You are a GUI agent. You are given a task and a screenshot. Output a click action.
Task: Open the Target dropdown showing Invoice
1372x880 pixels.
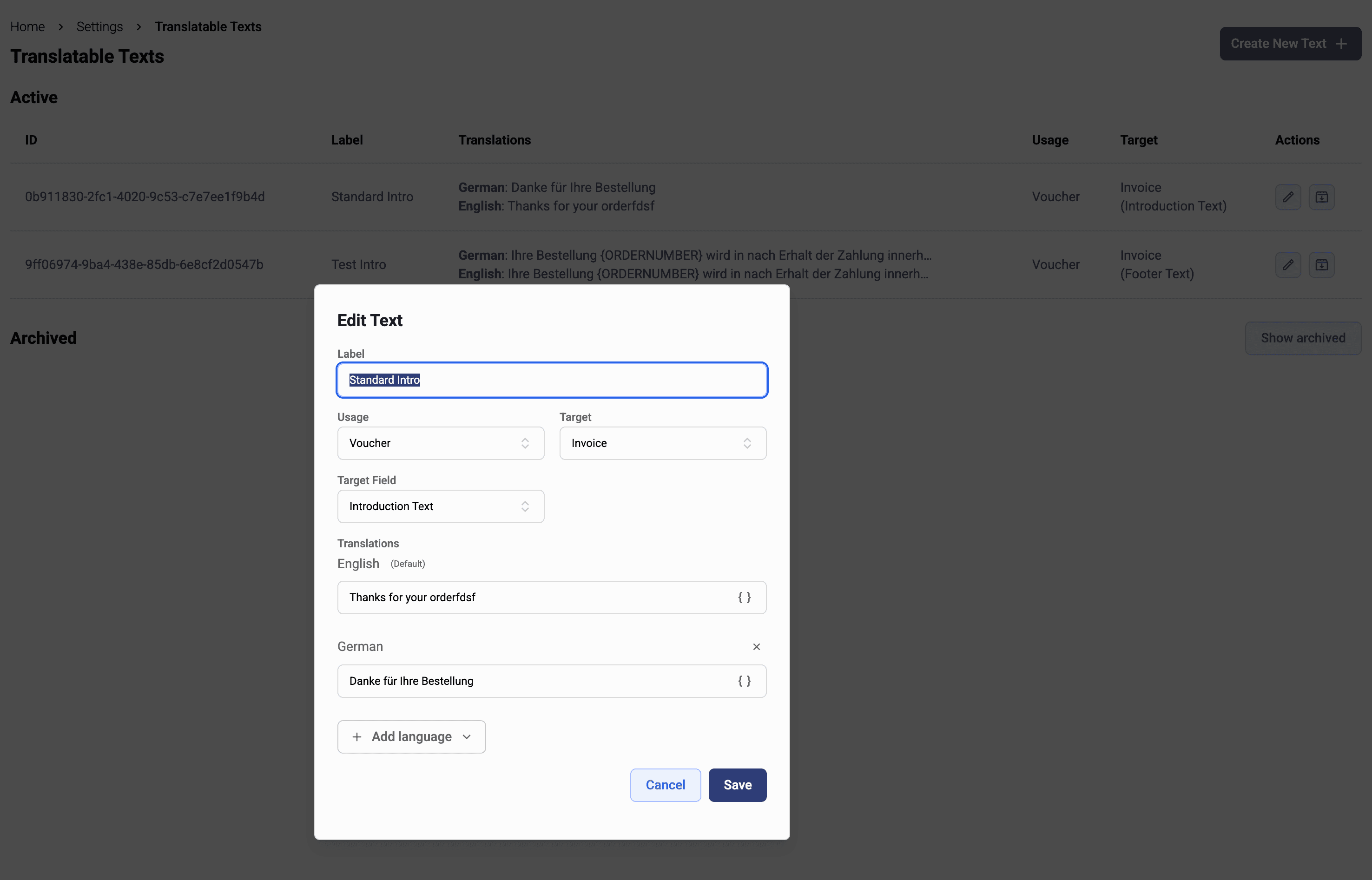662,443
